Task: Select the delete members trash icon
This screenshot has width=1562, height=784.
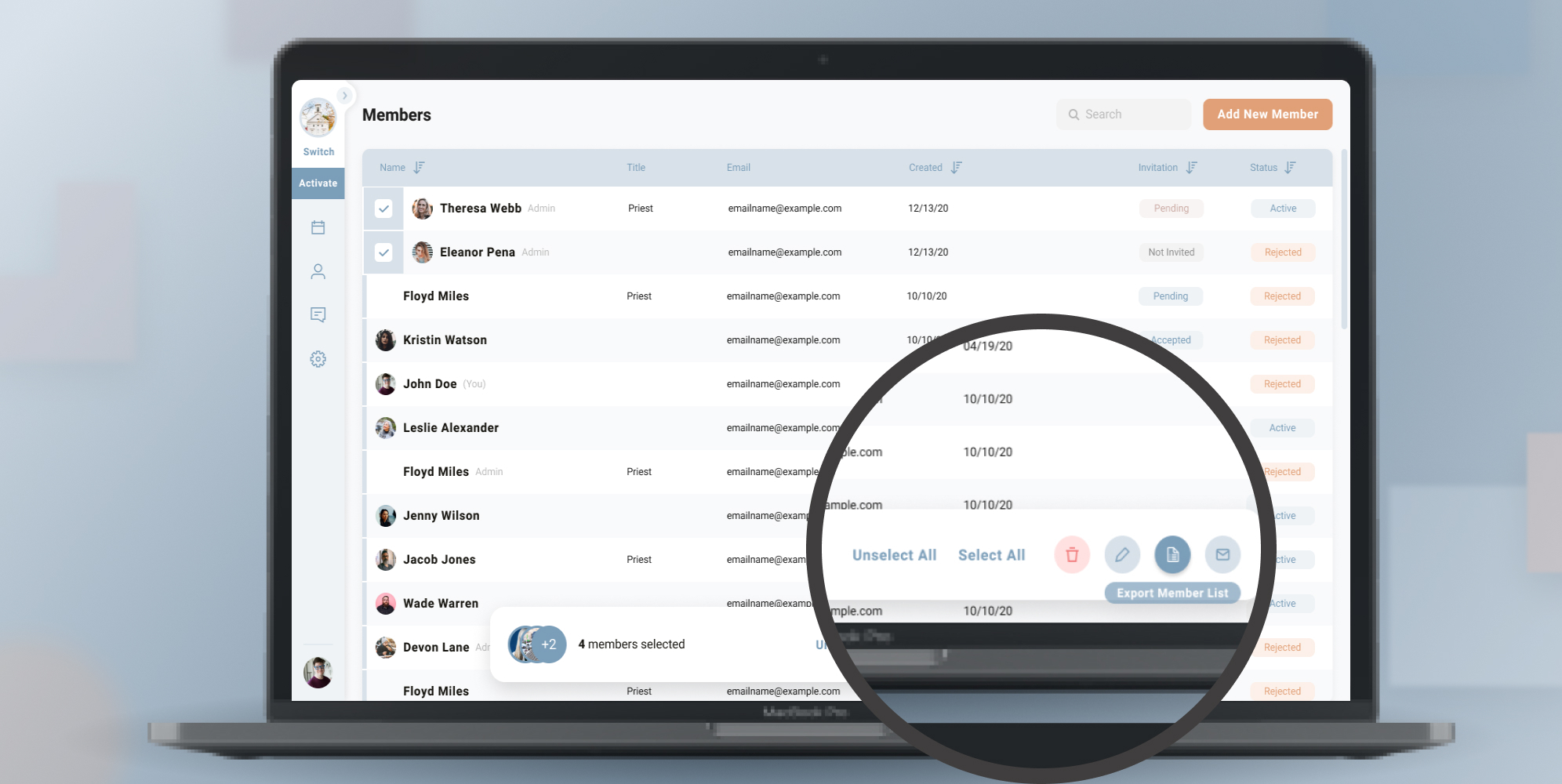Action: pyautogui.click(x=1072, y=554)
